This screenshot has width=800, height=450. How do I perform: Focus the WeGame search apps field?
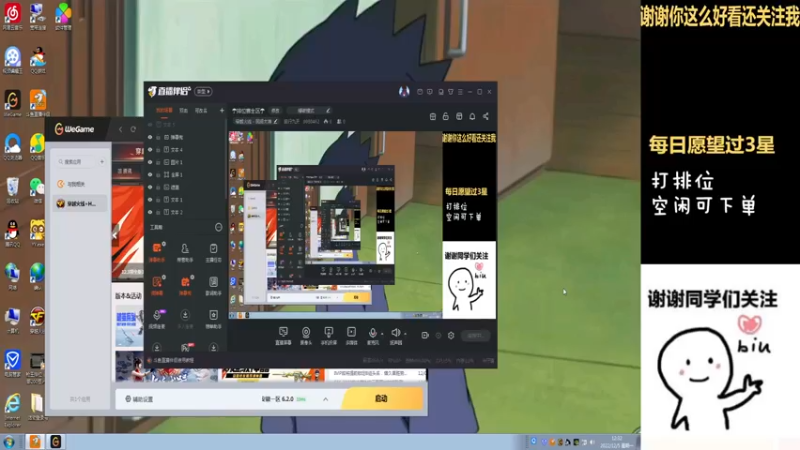[77, 162]
